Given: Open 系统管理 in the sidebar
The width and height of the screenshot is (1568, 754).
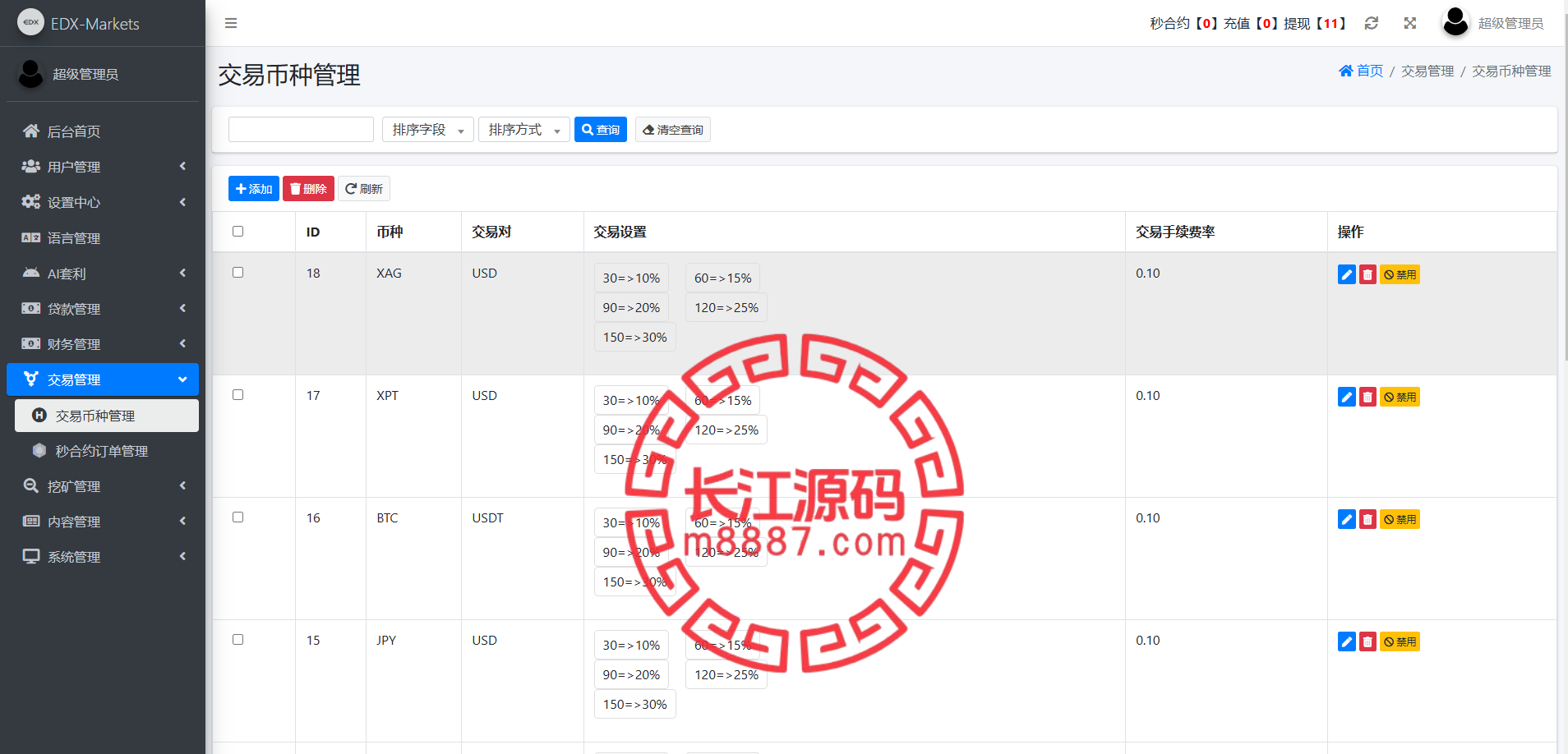Looking at the screenshot, I should 103,556.
